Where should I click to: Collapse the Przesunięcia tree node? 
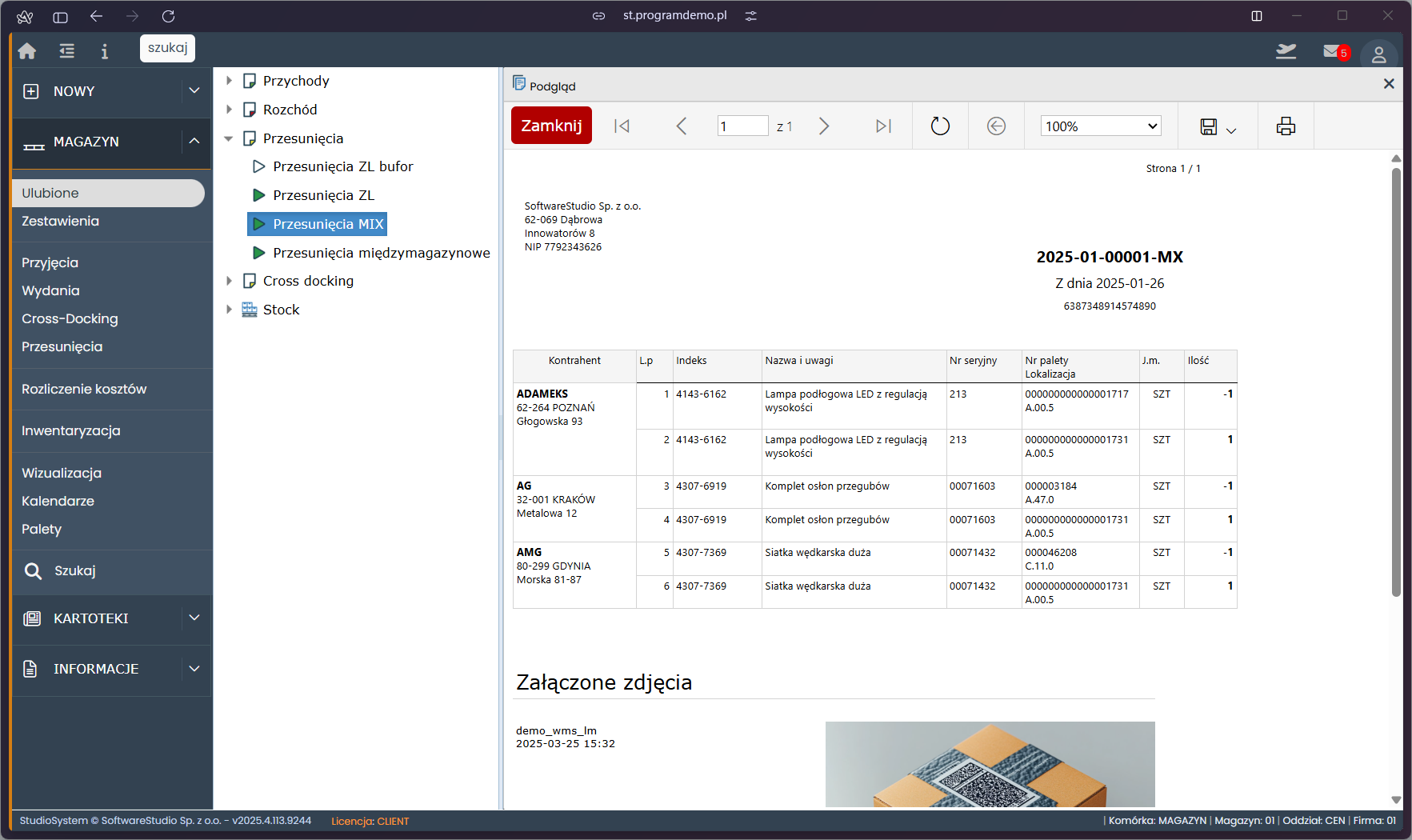229,138
